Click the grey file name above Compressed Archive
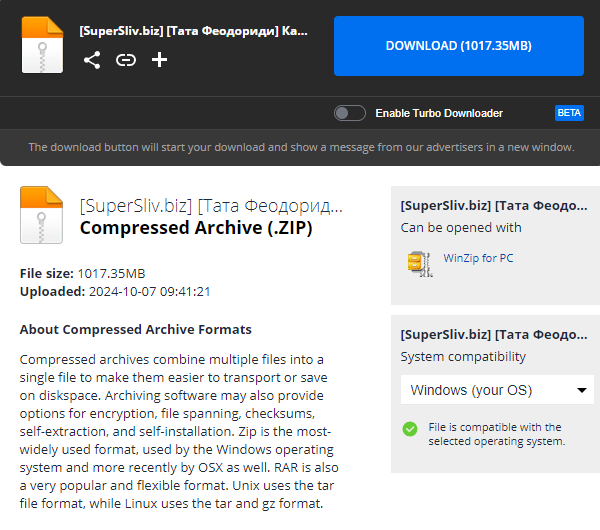Image resolution: width=600 pixels, height=530 pixels. click(x=211, y=206)
